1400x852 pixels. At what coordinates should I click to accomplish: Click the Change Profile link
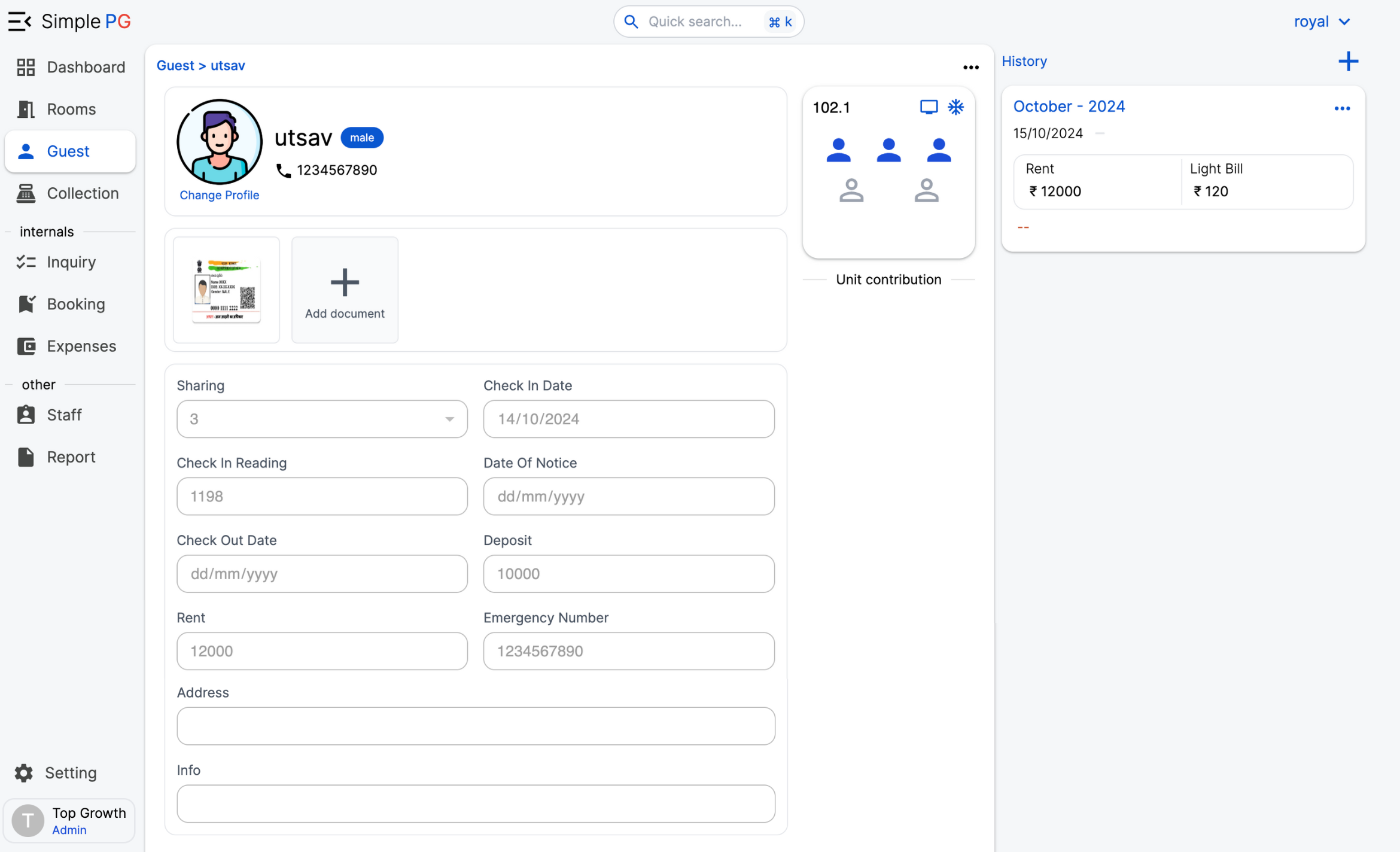click(x=219, y=195)
